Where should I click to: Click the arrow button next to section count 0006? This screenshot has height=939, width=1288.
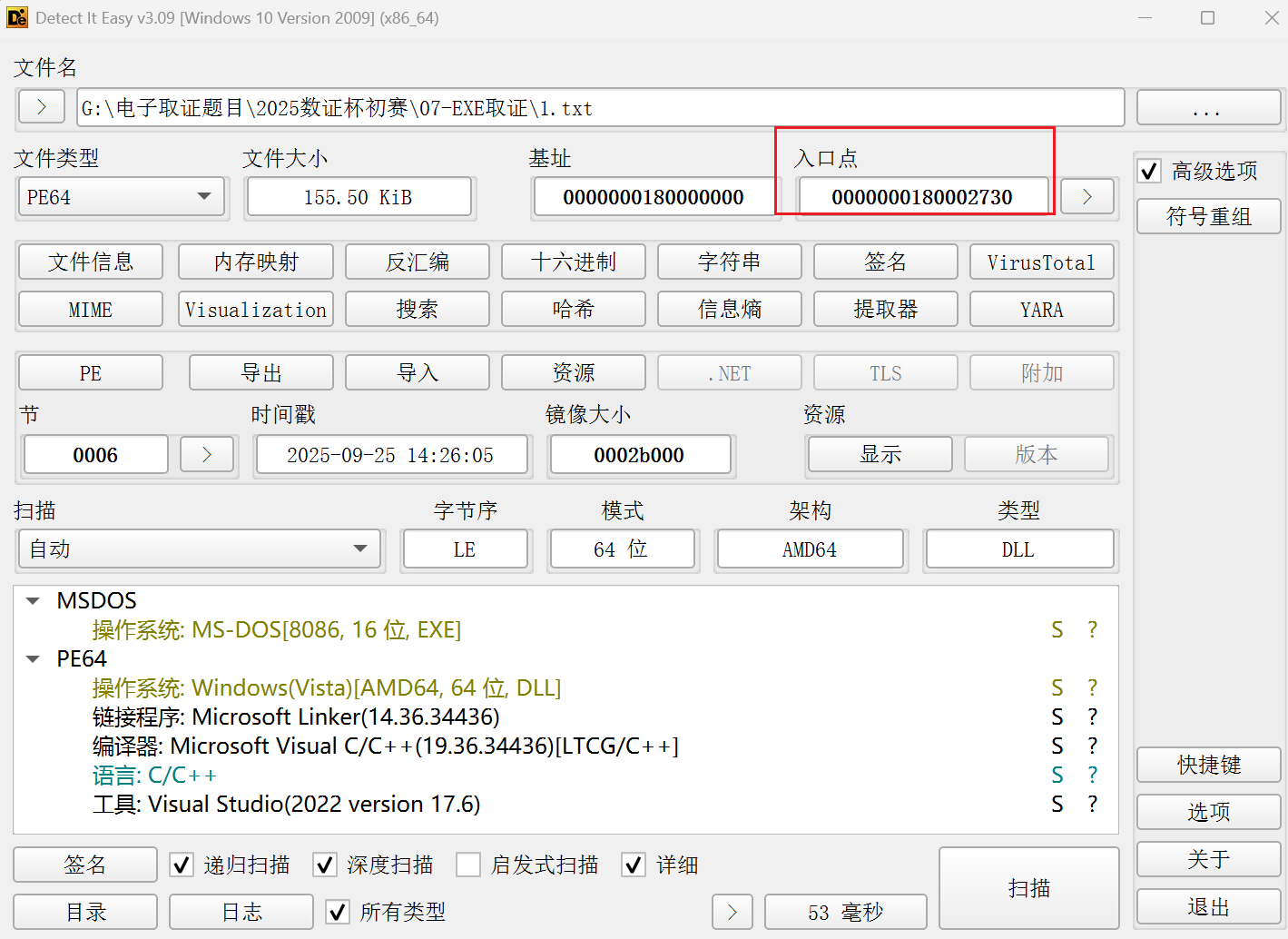pyautogui.click(x=206, y=455)
